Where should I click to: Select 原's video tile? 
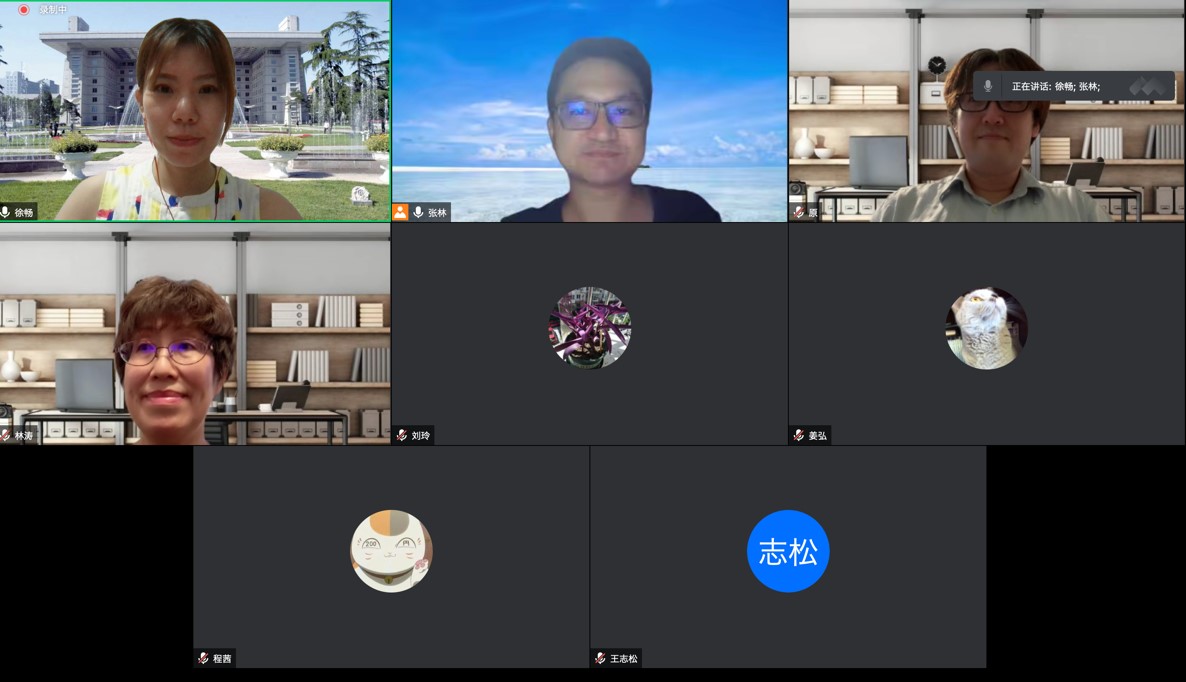click(x=987, y=110)
